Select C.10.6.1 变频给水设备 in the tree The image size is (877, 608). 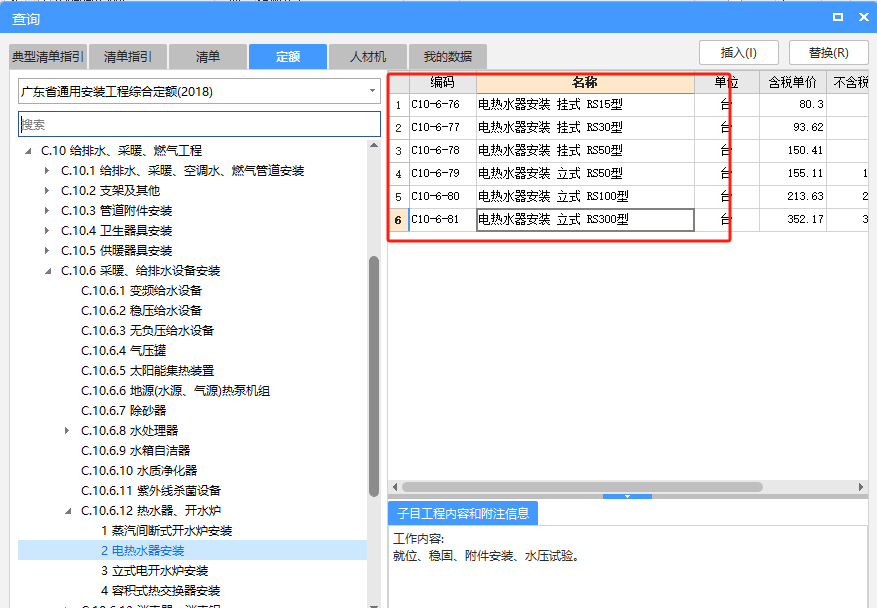[x=142, y=291]
